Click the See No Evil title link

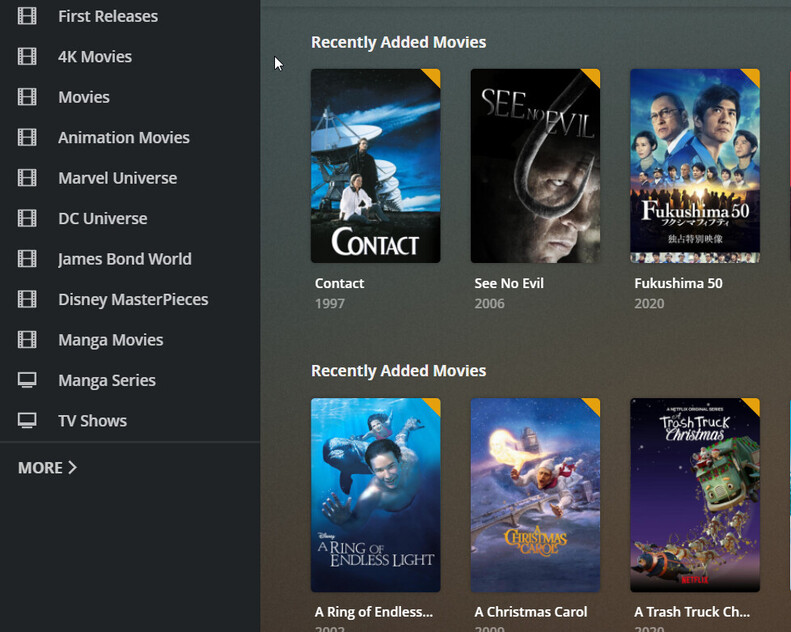coord(509,283)
